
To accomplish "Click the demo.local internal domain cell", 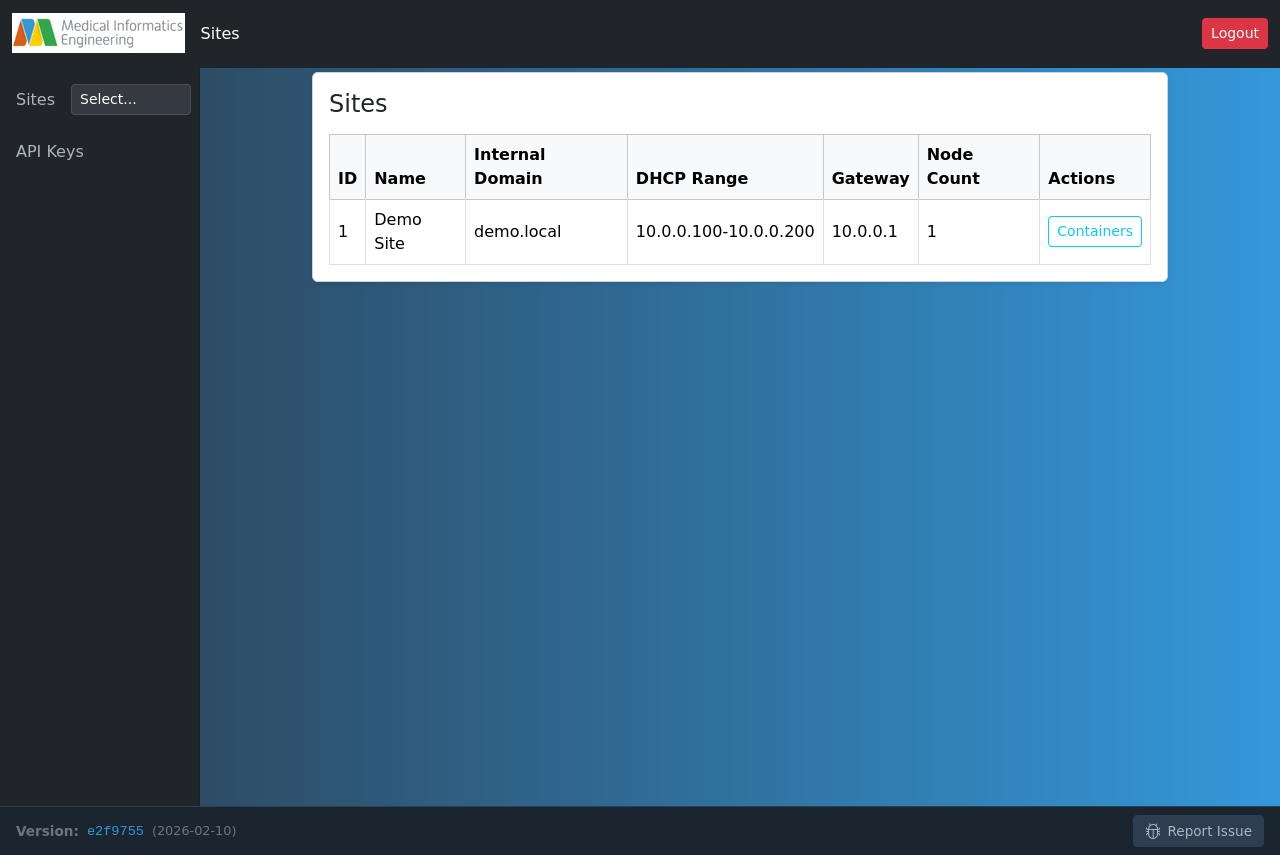I will click(517, 231).
